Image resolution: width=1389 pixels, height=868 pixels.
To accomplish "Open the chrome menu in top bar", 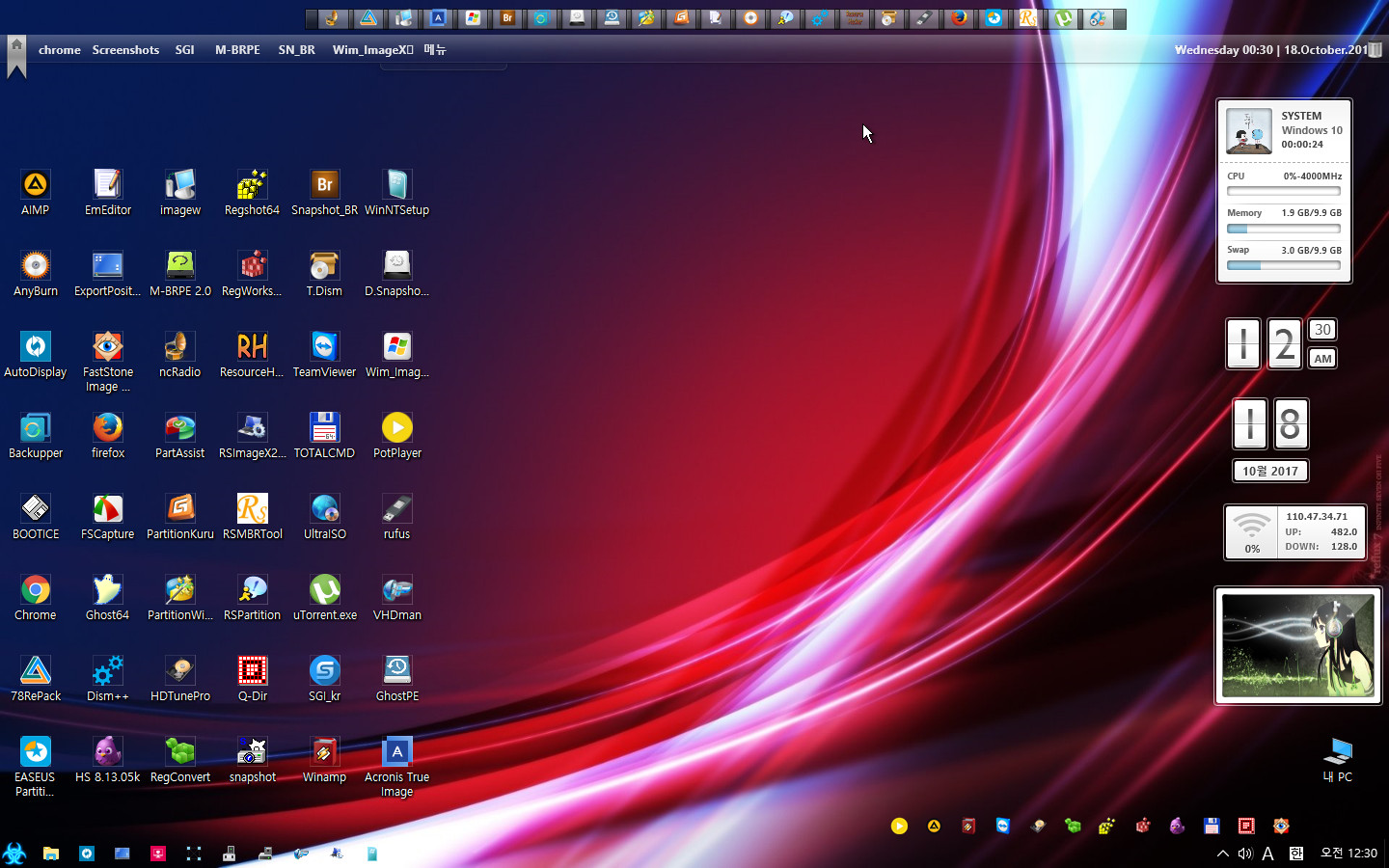I will 60,50.
